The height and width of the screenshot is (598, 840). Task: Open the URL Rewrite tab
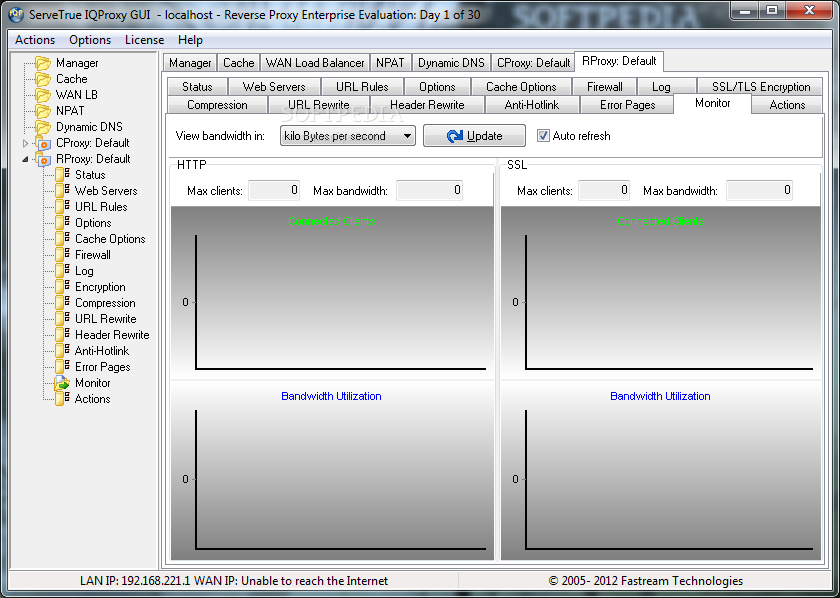[x=319, y=105]
